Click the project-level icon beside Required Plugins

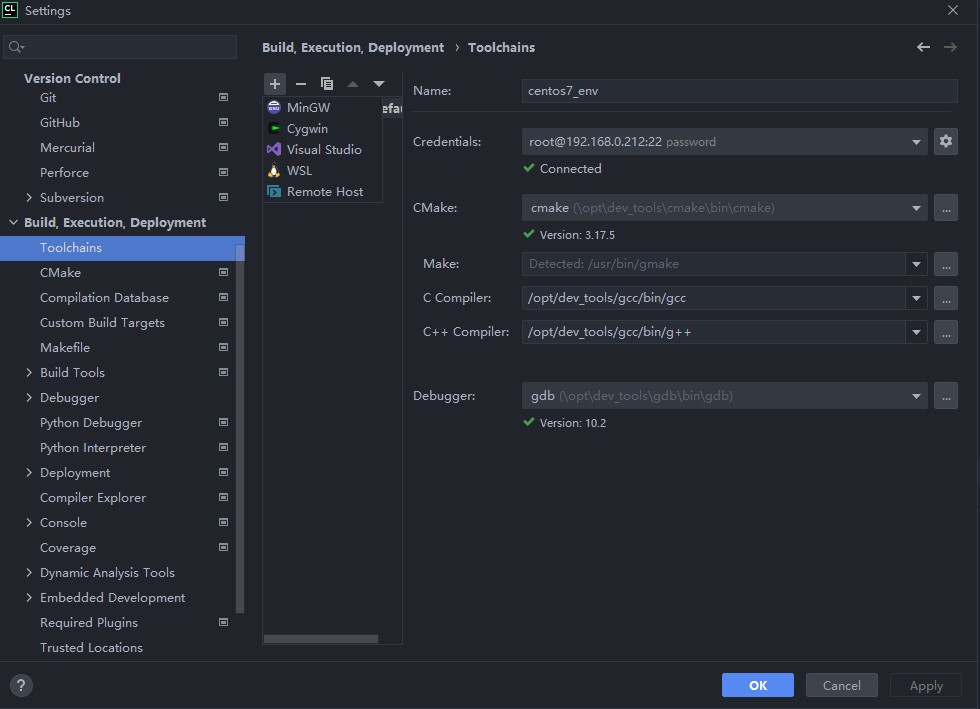223,623
